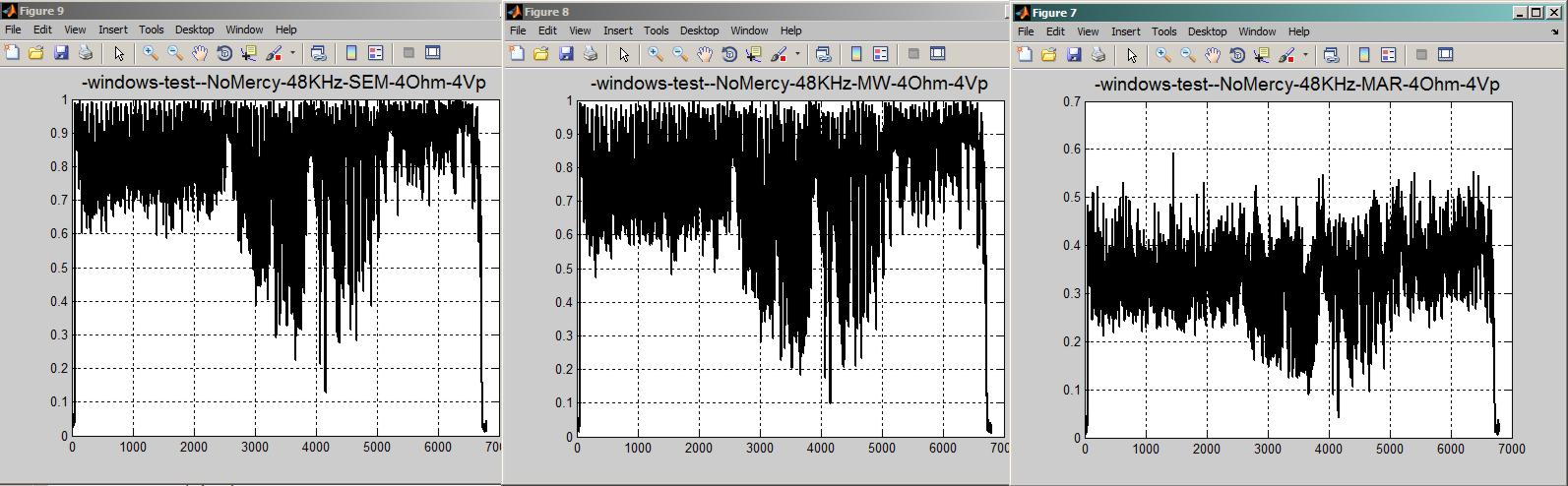
Task: Open the Tools menu in Figure 9
Action: (151, 30)
